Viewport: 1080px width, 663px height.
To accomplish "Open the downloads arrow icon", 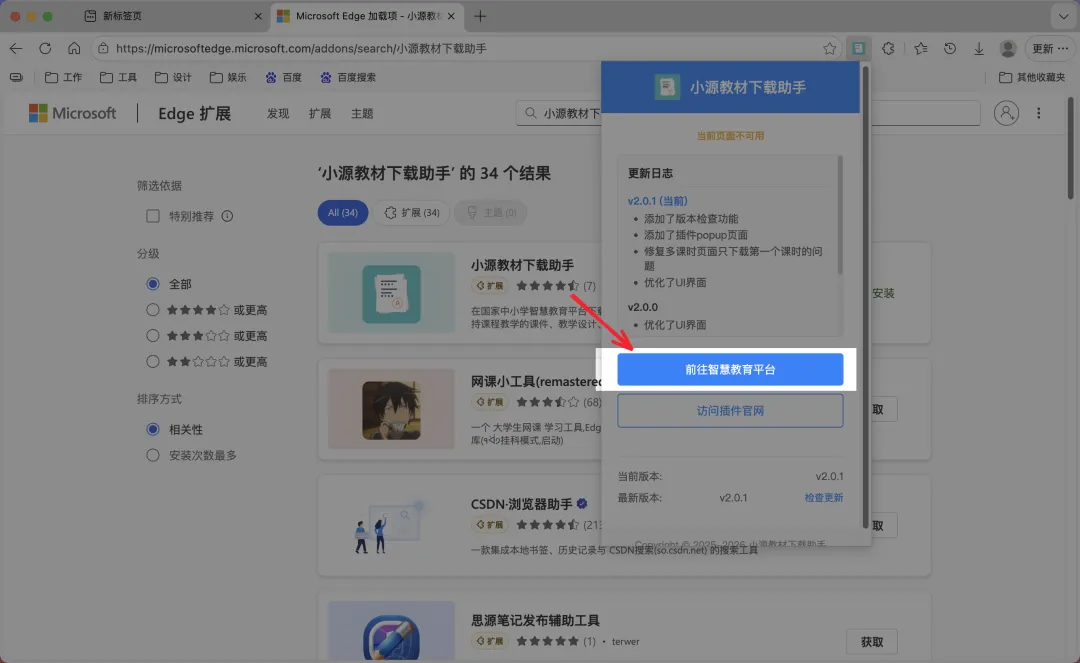I will point(979,48).
